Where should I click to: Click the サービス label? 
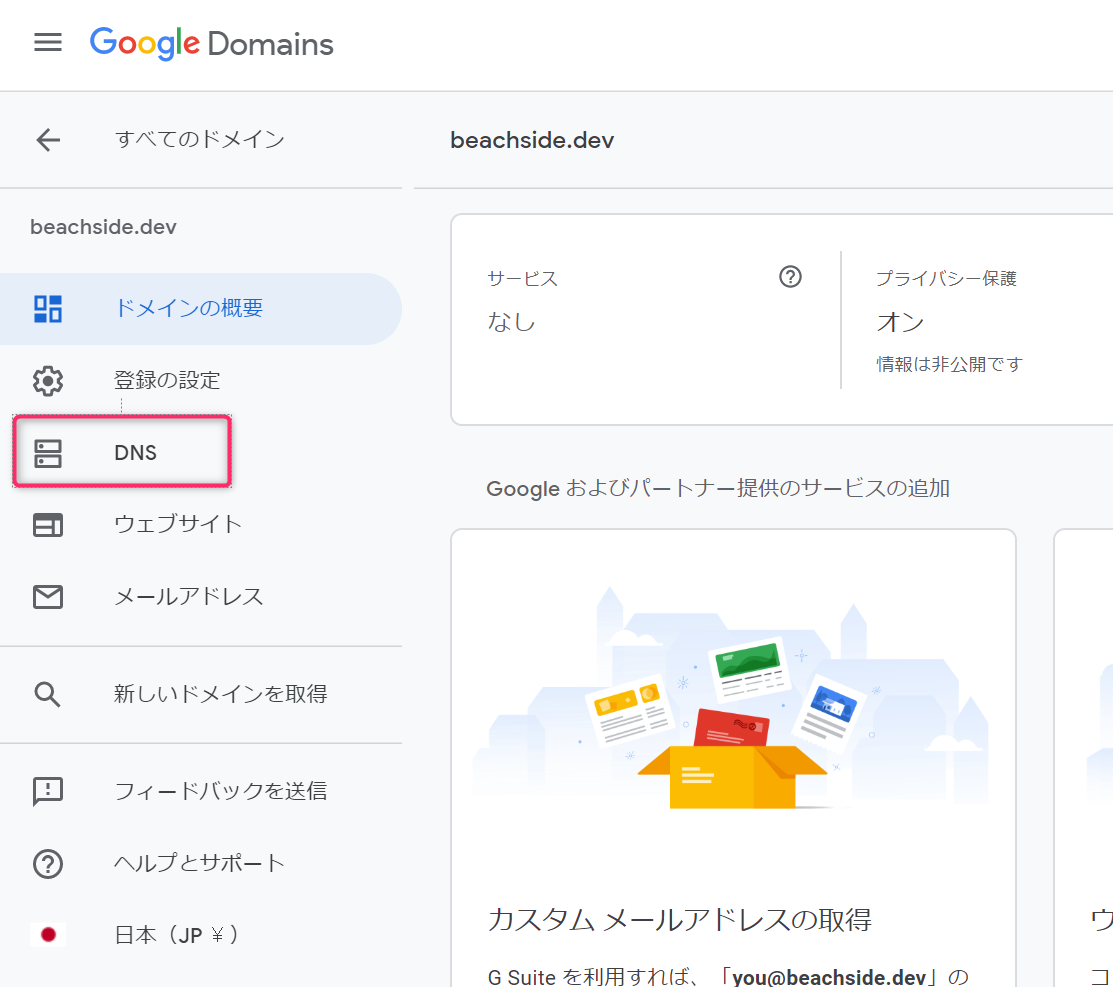pos(522,278)
